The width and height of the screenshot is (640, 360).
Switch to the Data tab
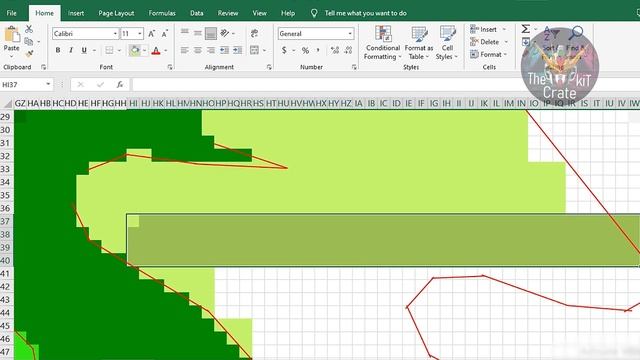[x=197, y=13]
